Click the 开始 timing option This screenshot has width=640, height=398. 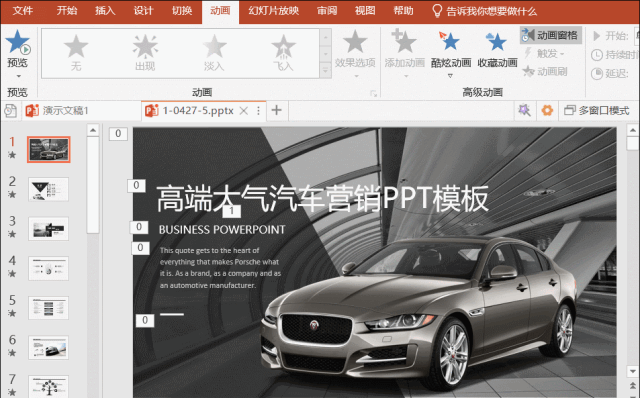[610, 36]
